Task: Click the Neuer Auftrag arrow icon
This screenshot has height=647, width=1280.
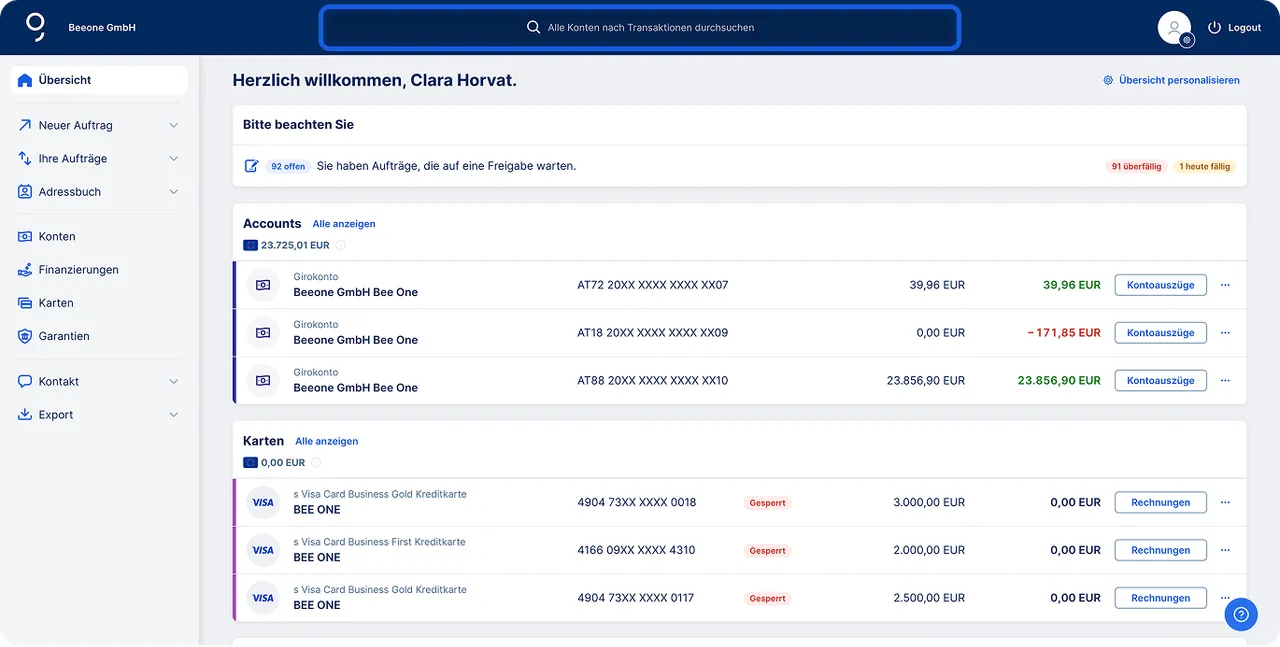Action: (25, 125)
